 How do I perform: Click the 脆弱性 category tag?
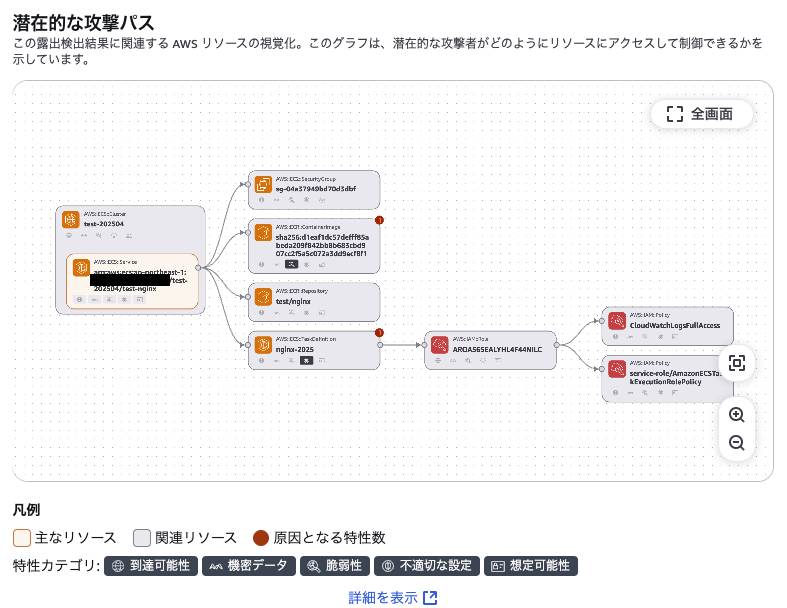coord(335,566)
